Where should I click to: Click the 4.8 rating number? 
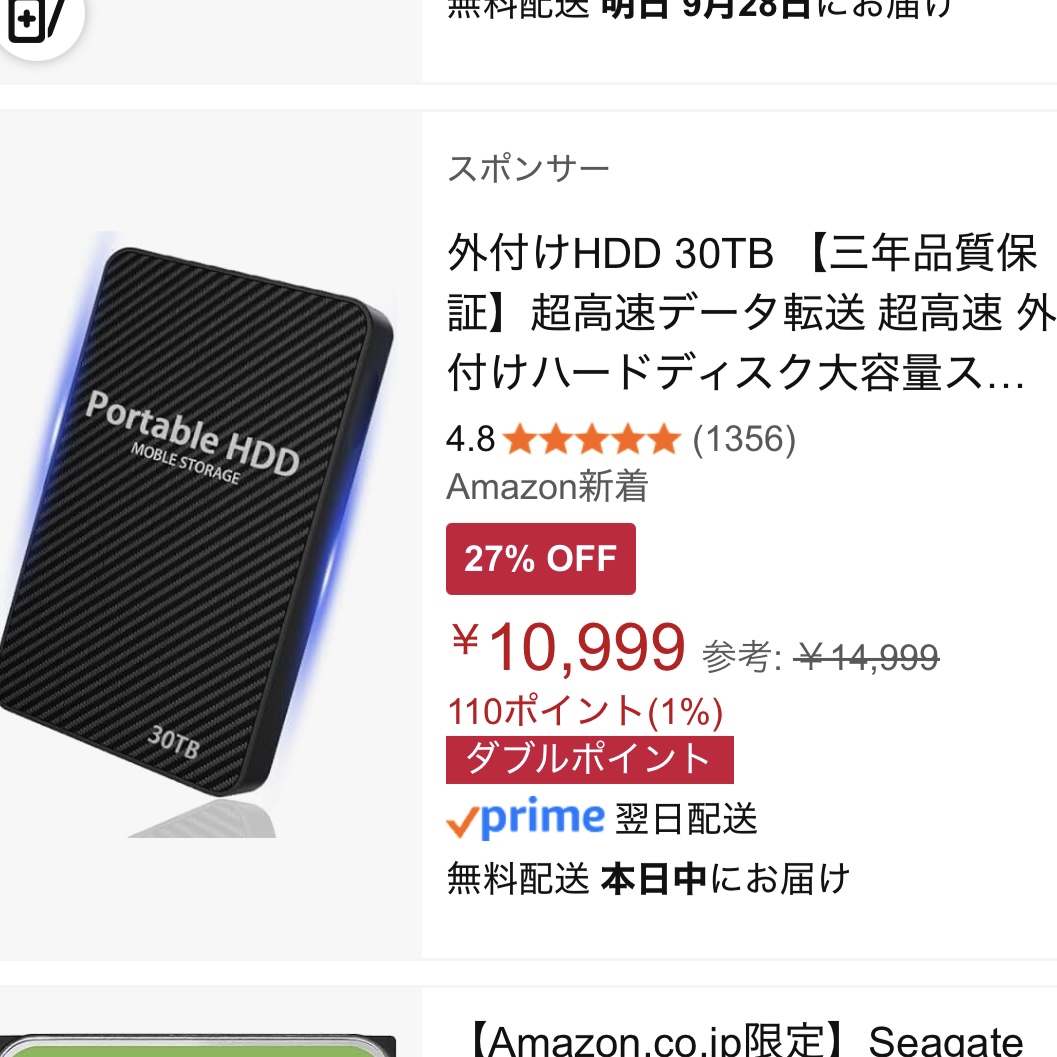click(x=471, y=440)
